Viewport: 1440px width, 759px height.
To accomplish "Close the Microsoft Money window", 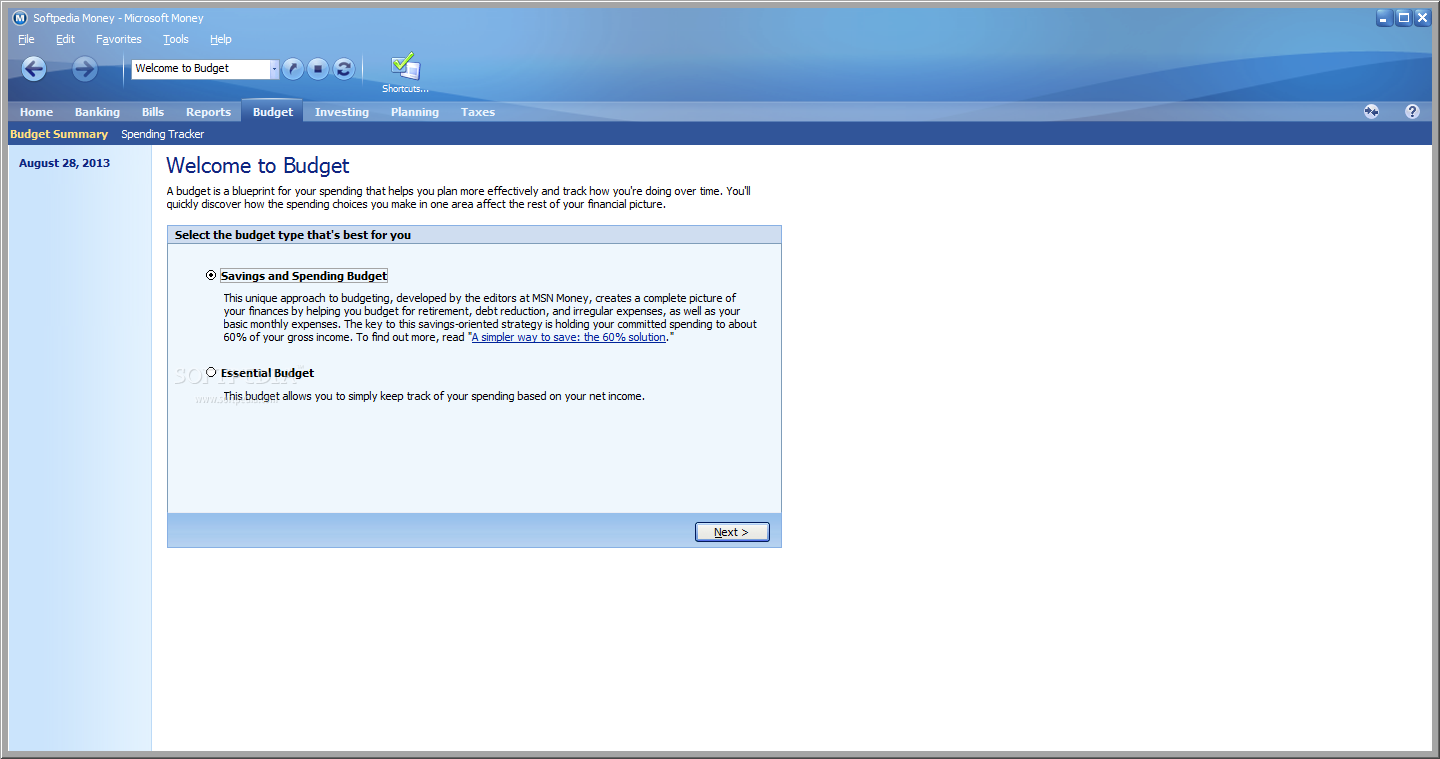I will click(1422, 18).
